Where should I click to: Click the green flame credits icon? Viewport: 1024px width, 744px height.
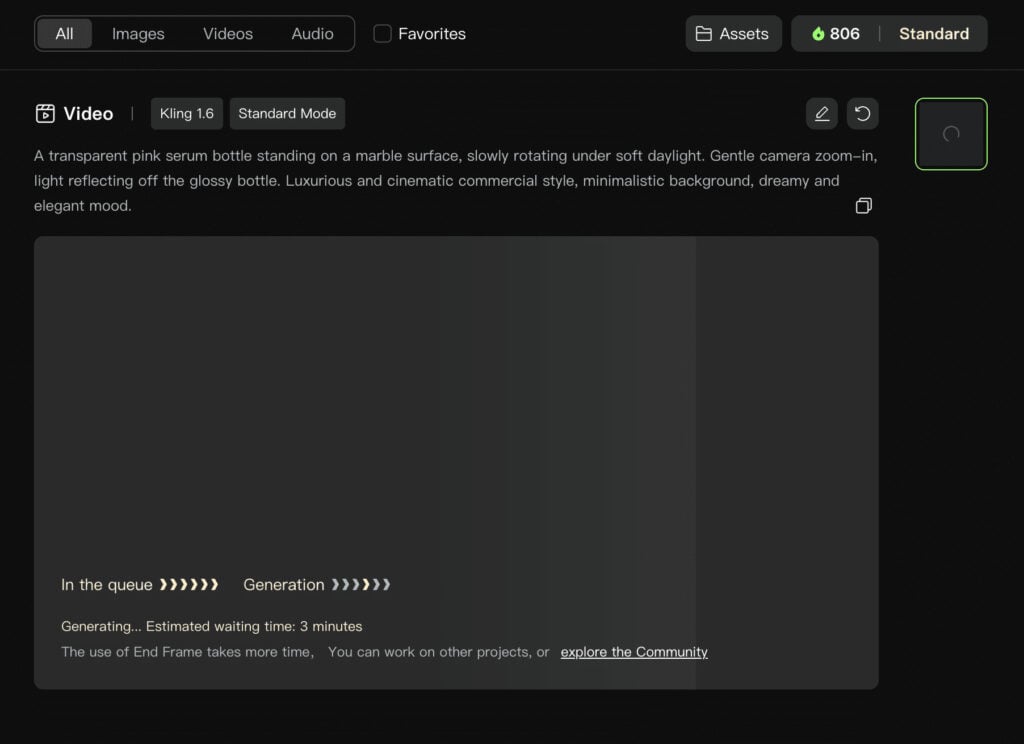tap(818, 34)
